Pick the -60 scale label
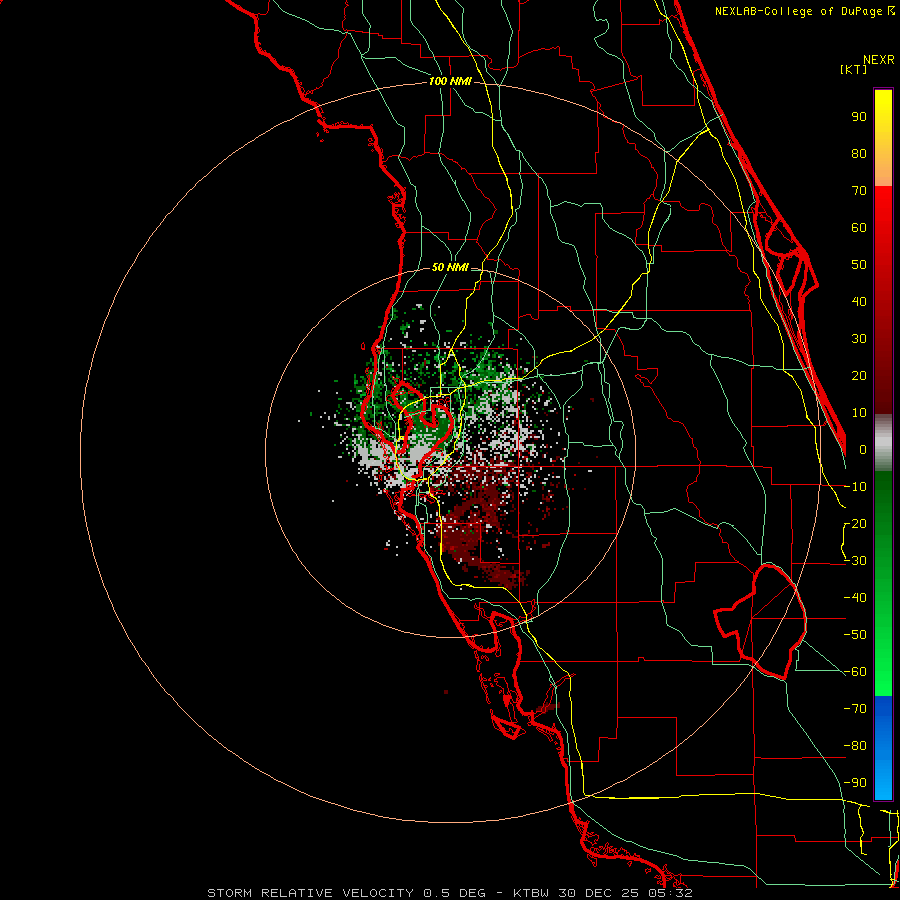Screen dimensions: 900x900 click(856, 672)
